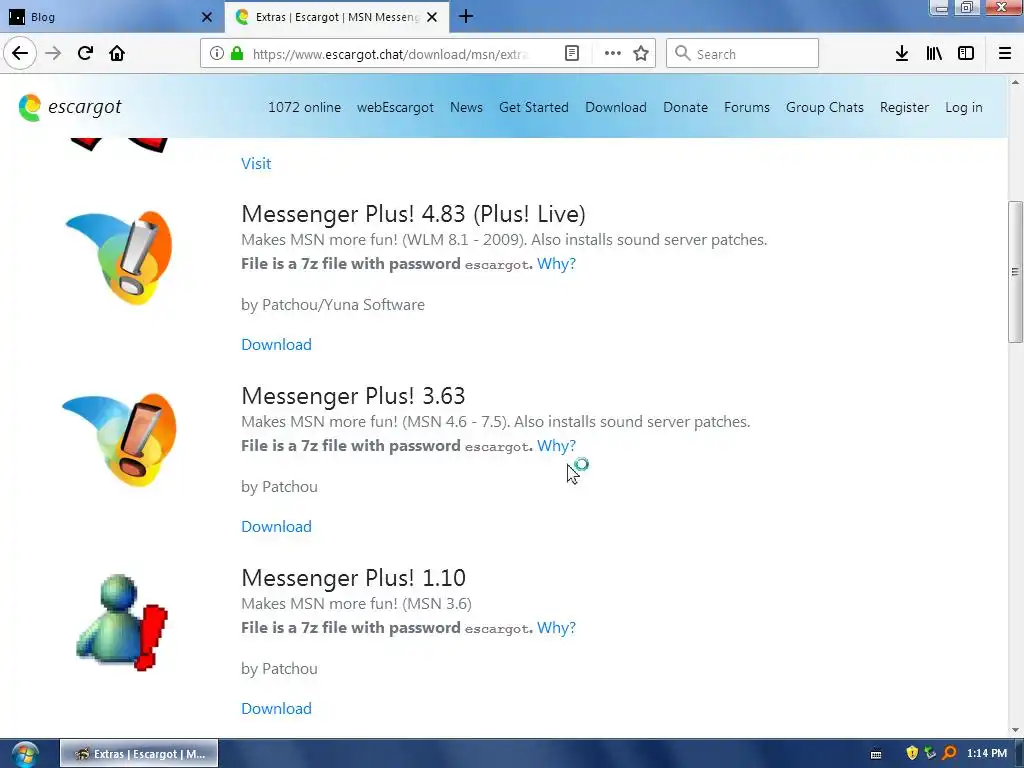
Task: Go to Get Started page
Action: (x=534, y=107)
